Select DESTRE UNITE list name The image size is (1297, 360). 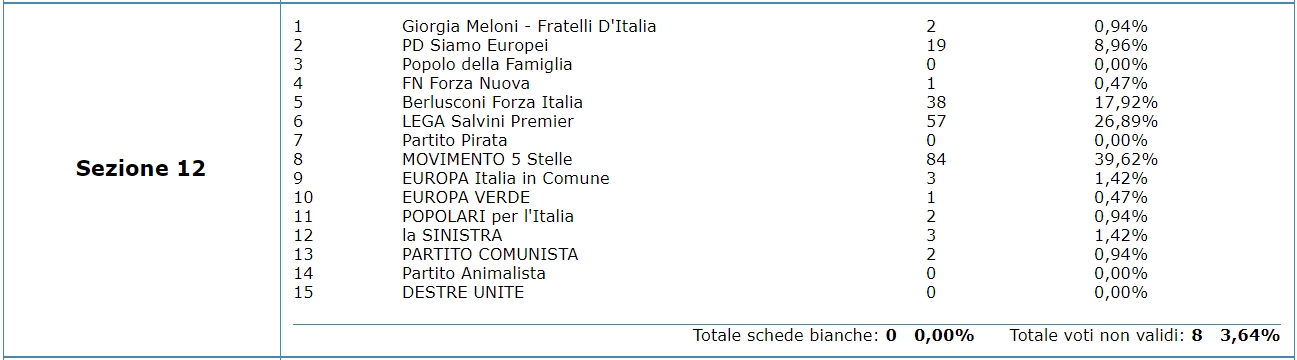tap(463, 293)
